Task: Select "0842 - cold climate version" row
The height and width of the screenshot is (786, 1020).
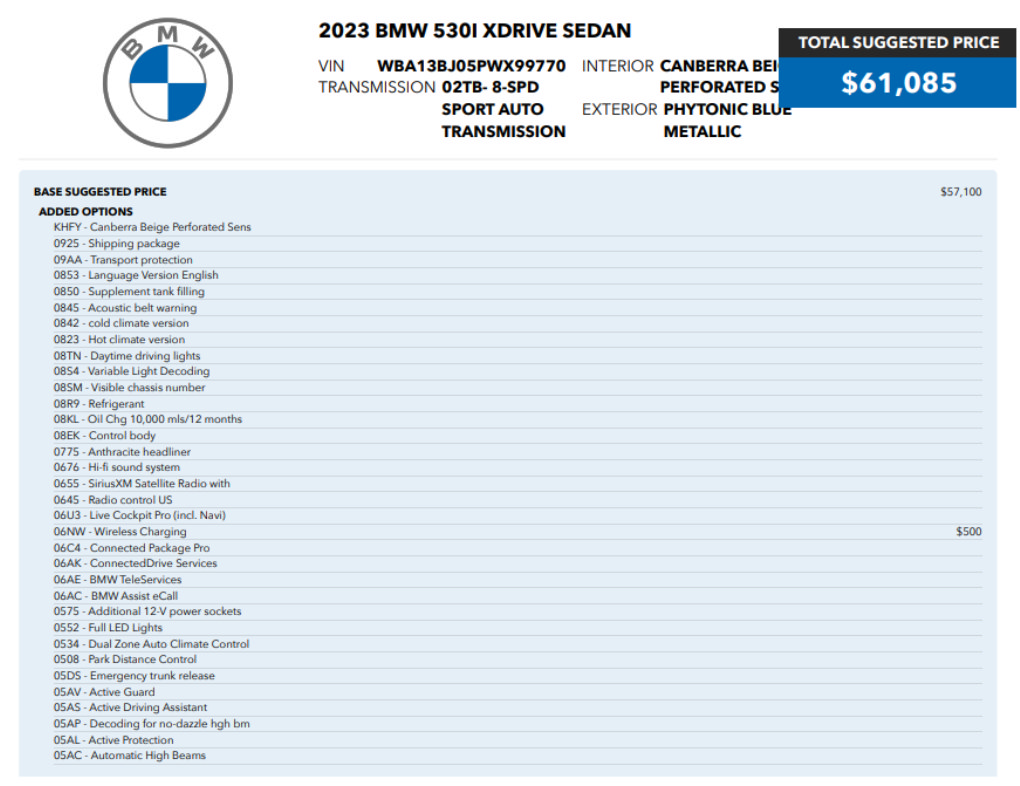Action: 518,323
